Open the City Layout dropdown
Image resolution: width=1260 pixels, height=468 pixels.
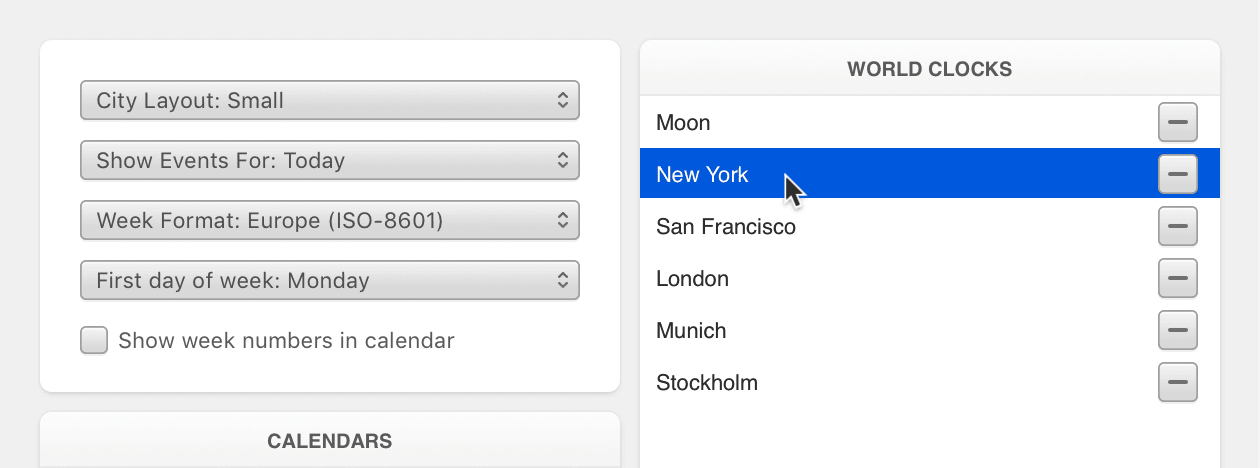330,100
